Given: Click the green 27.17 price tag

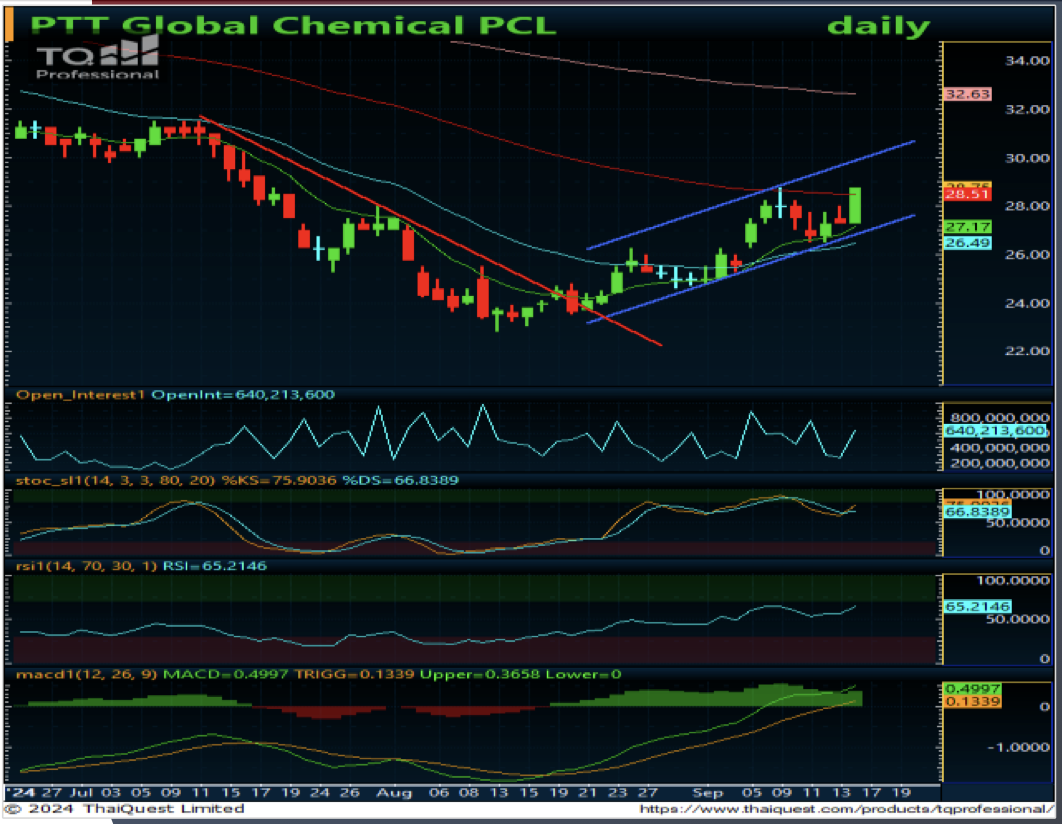Looking at the screenshot, I should click(967, 227).
